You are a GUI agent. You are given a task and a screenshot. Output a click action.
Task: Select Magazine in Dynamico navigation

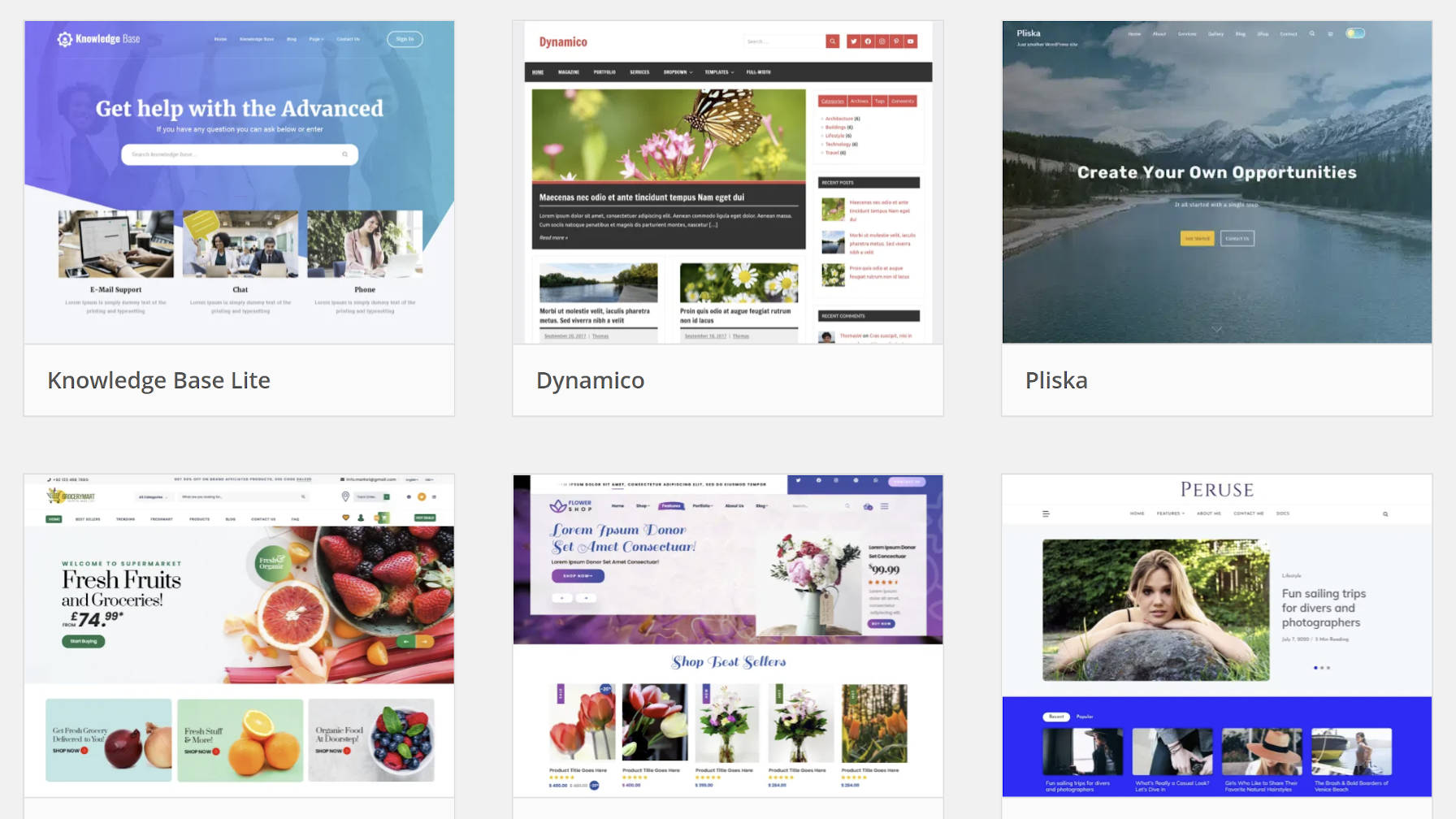point(569,72)
